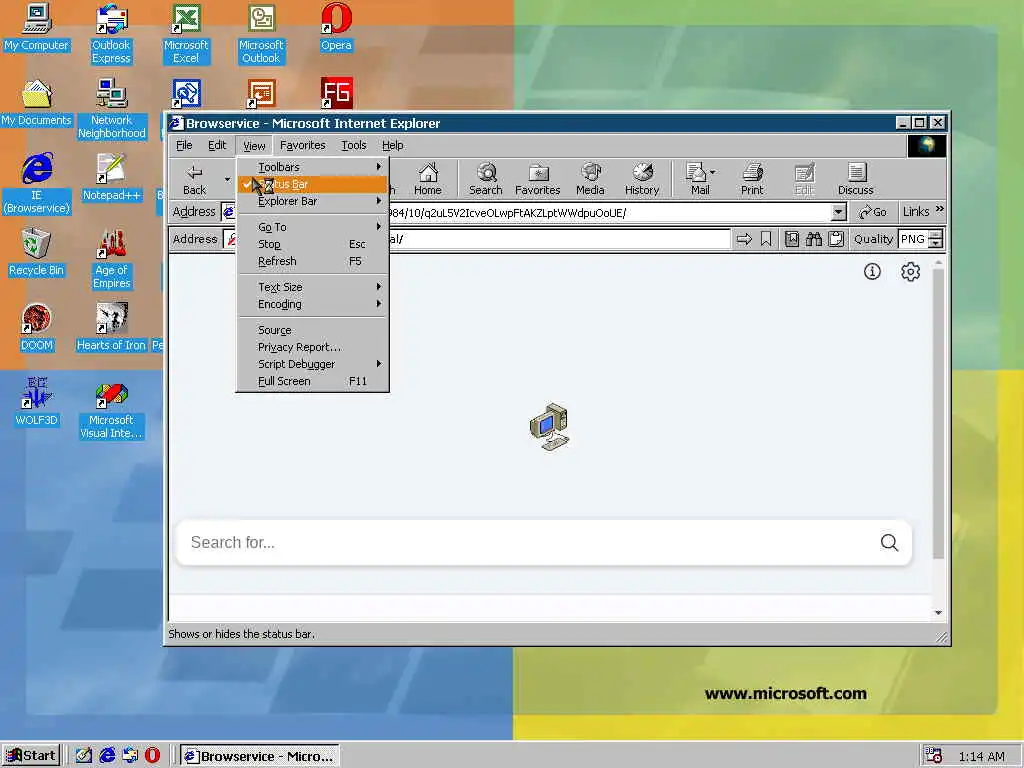Image resolution: width=1024 pixels, height=768 pixels.
Task: Click the Browservice bookmark icon
Action: [766, 239]
